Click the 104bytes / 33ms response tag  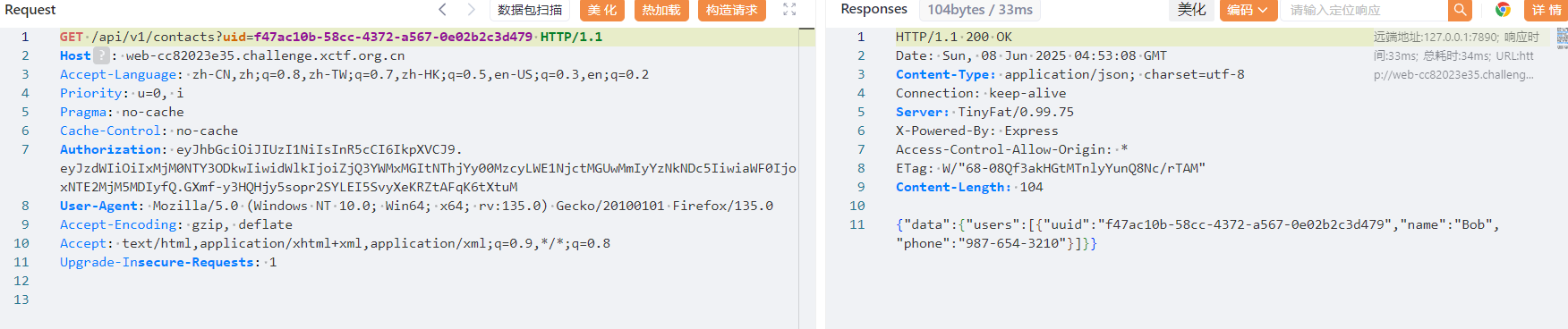pyautogui.click(x=979, y=10)
